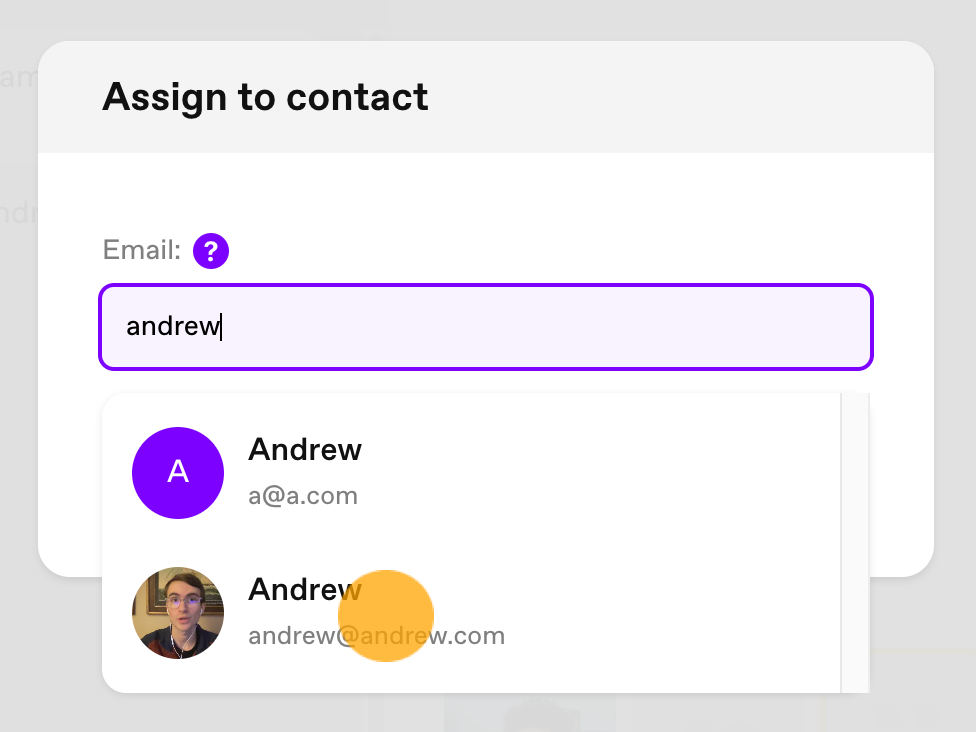This screenshot has width=976, height=732.
Task: Pick the Andrew contact with a@a.com
Action: [x=471, y=472]
